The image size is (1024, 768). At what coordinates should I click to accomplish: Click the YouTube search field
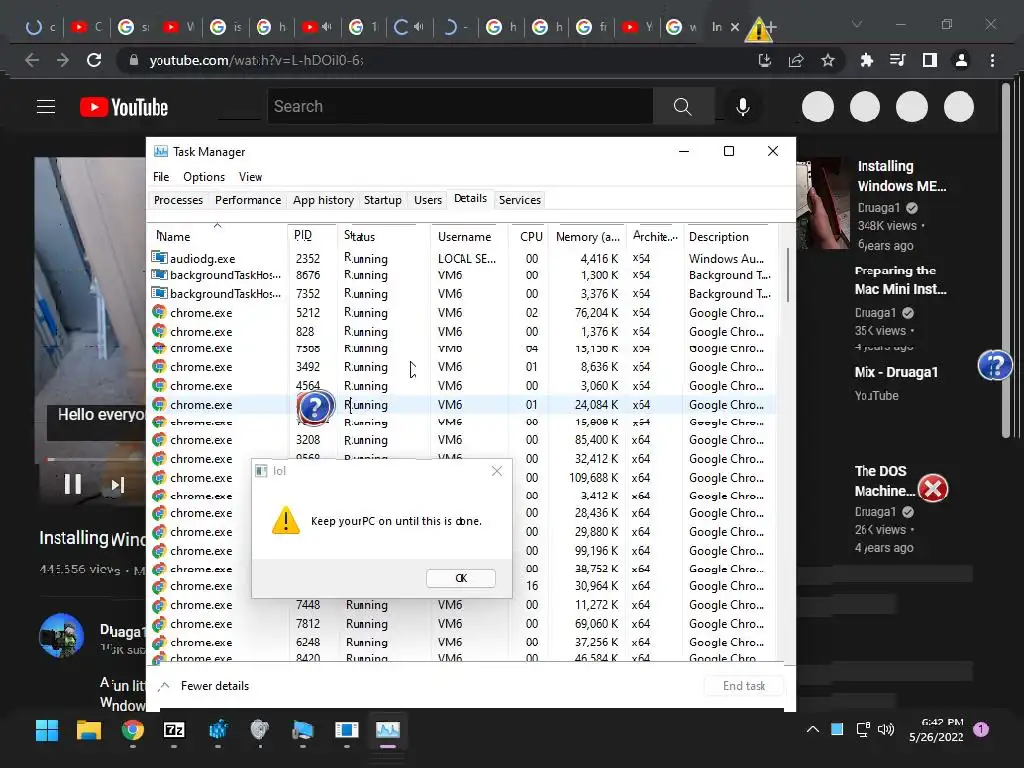pyautogui.click(x=460, y=106)
